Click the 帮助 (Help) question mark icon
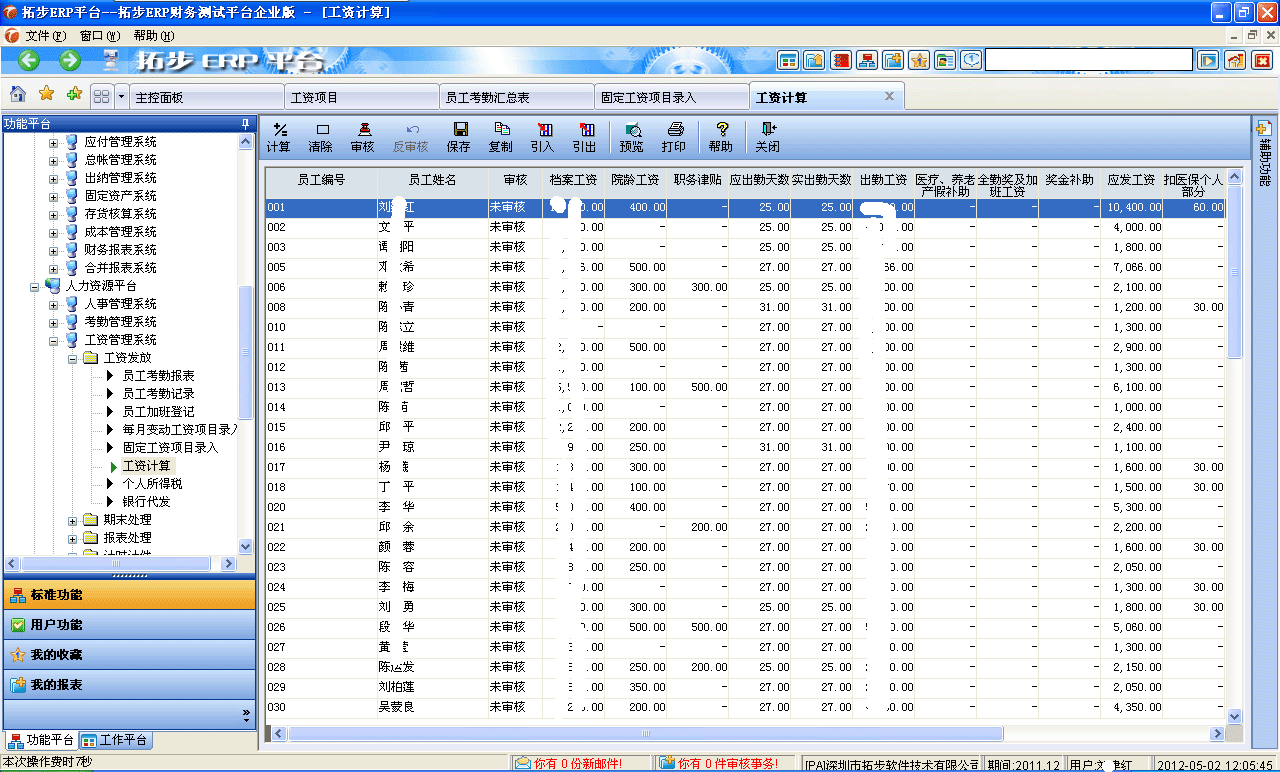Viewport: 1280px width, 772px height. coord(721,136)
